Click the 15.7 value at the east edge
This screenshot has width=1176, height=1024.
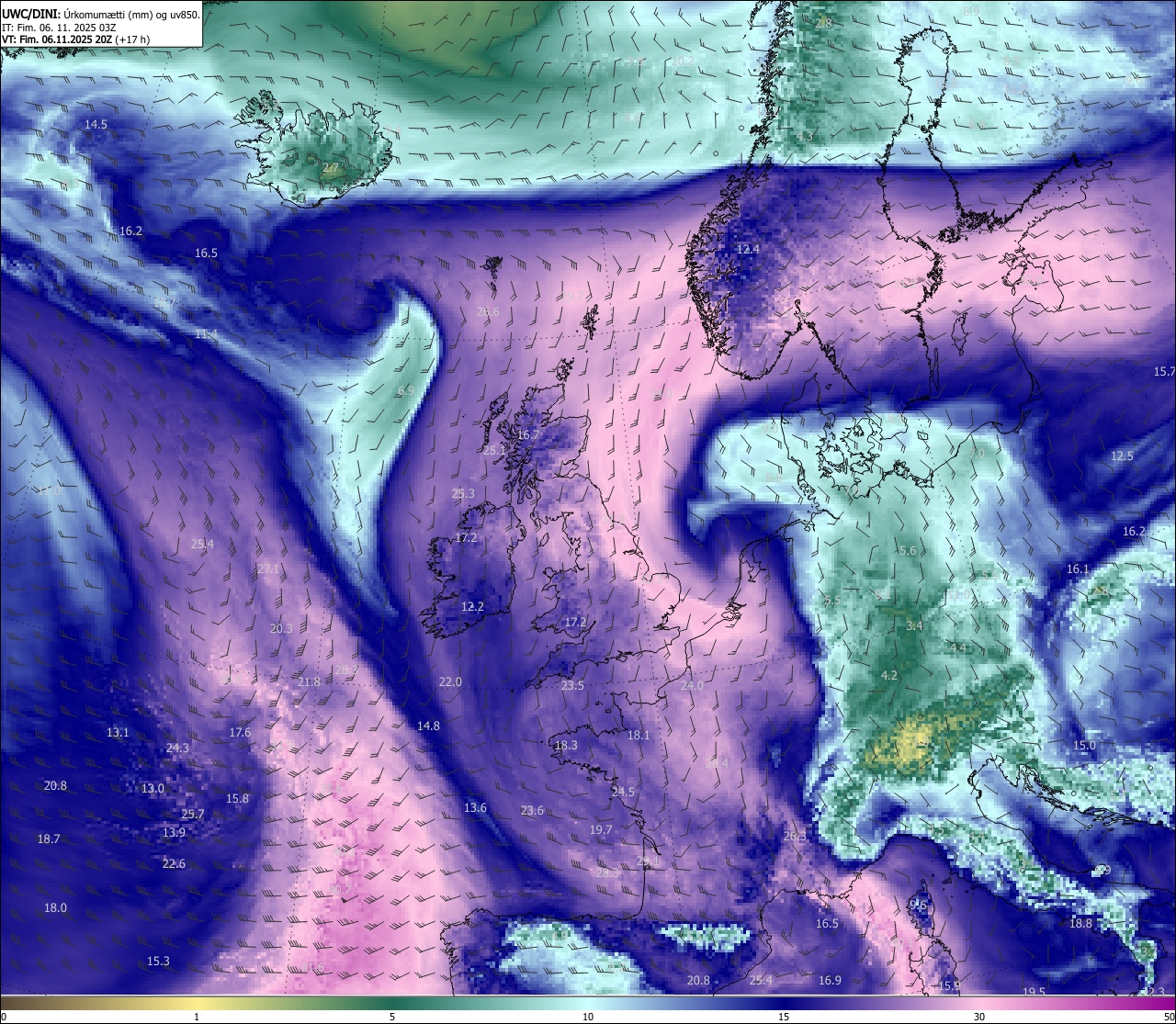pyautogui.click(x=1164, y=372)
